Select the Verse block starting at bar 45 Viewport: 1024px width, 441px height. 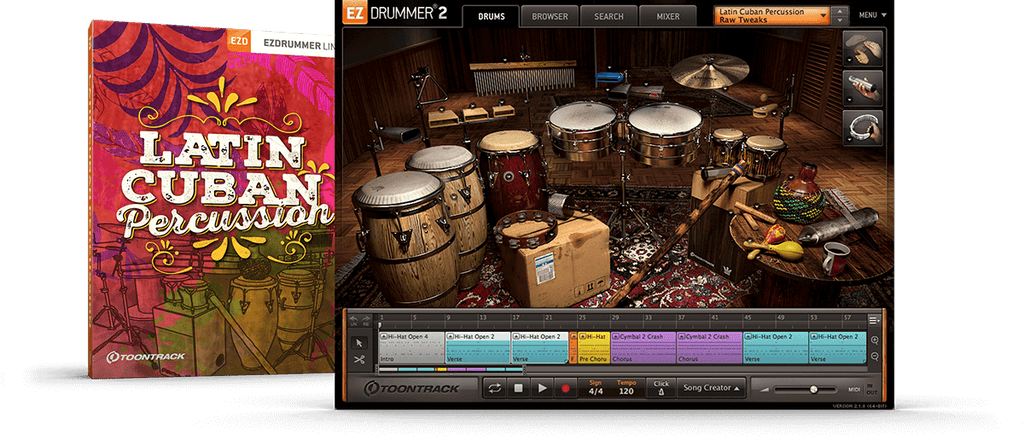click(x=775, y=347)
